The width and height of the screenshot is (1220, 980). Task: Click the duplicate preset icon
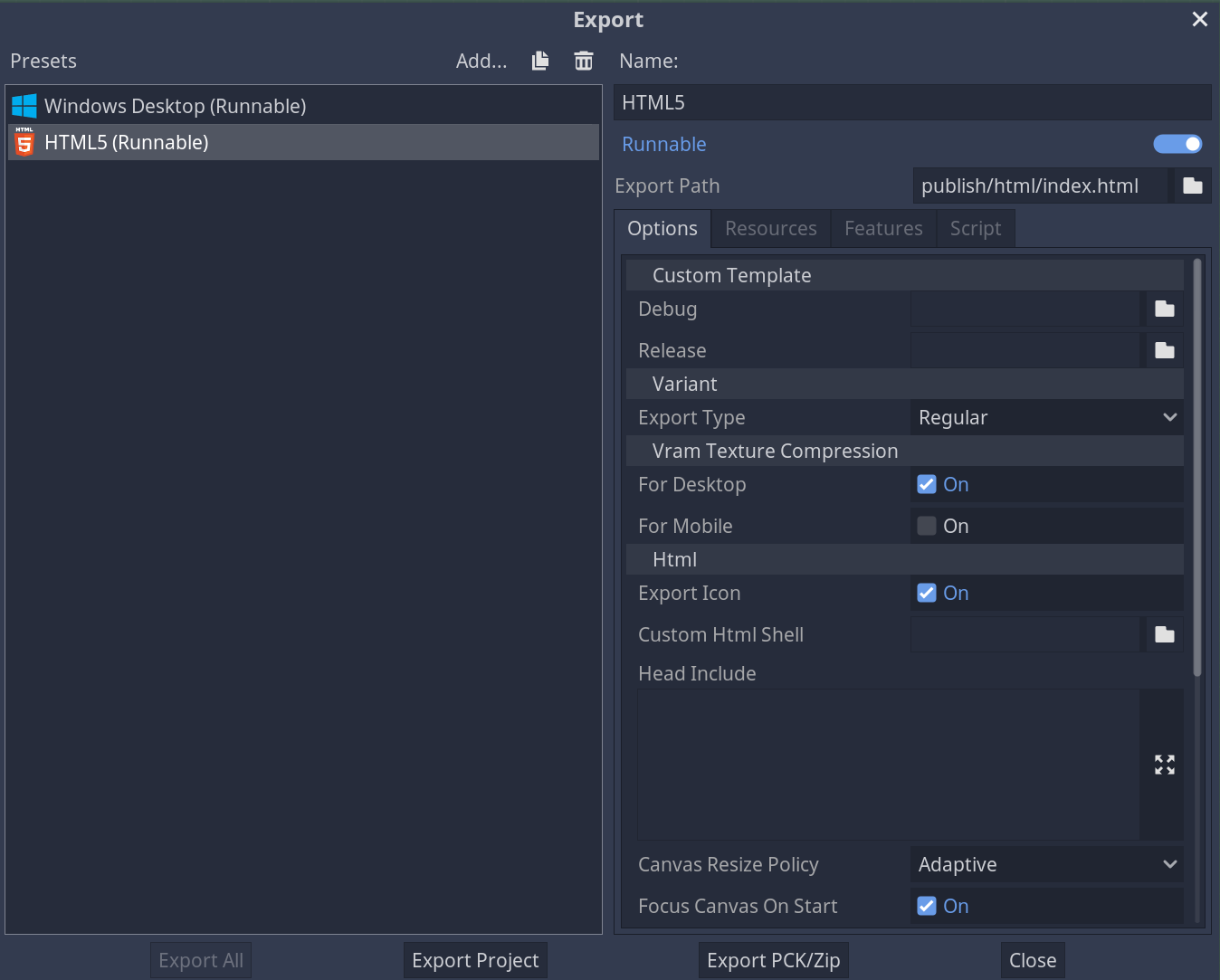(540, 61)
